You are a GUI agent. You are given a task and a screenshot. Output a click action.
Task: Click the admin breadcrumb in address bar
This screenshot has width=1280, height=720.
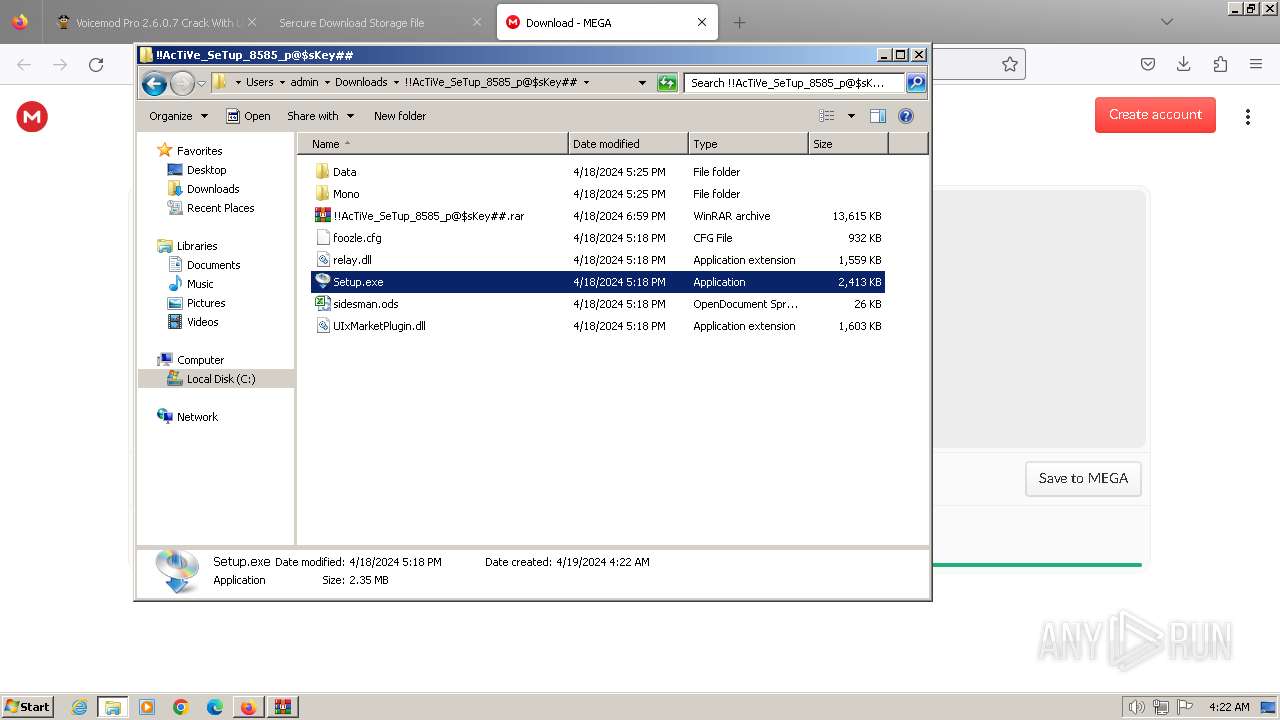coord(304,83)
